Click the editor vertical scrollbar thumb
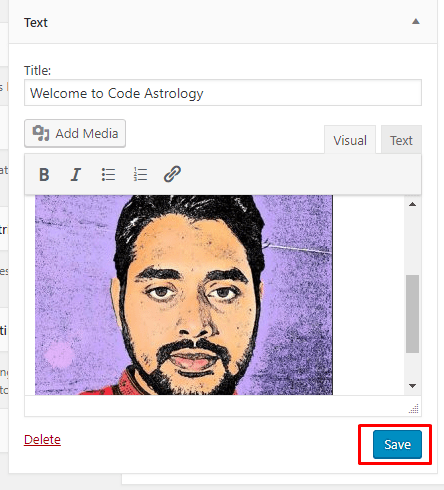The height and width of the screenshot is (490, 444). tap(413, 314)
